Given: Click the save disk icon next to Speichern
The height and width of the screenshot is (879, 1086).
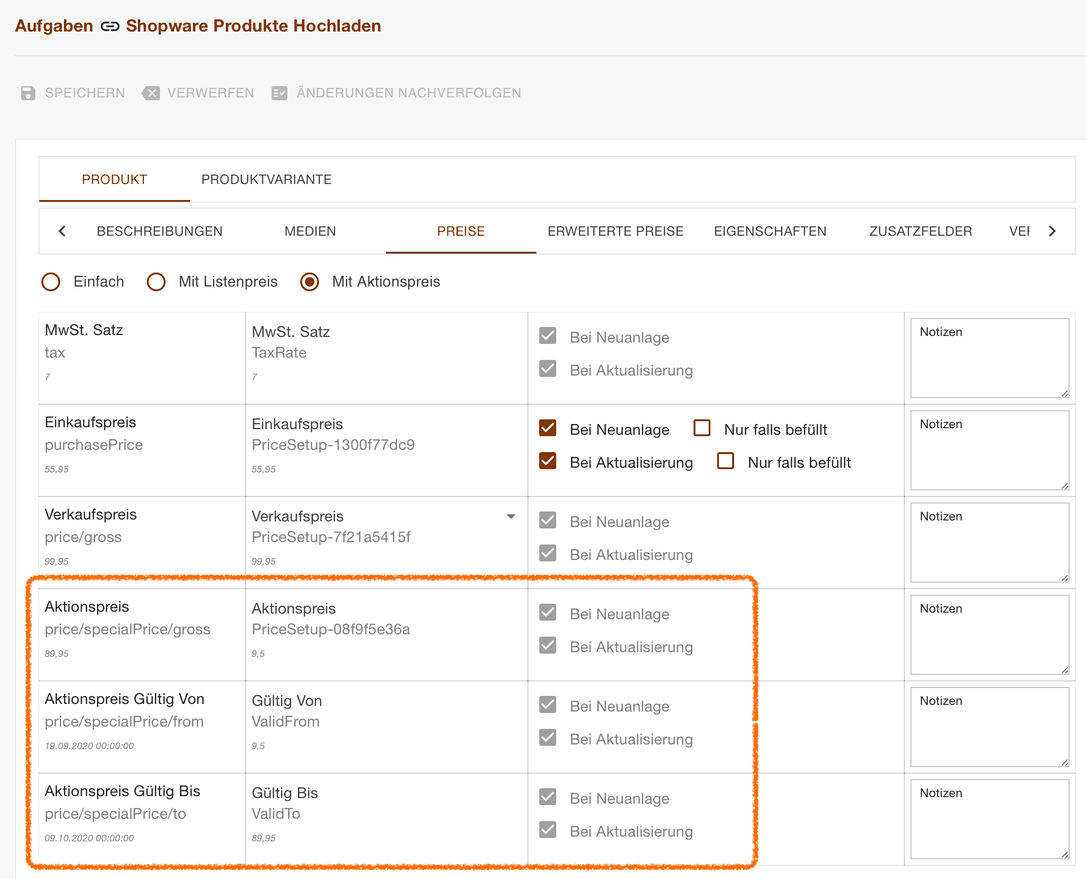Looking at the screenshot, I should pyautogui.click(x=28, y=93).
